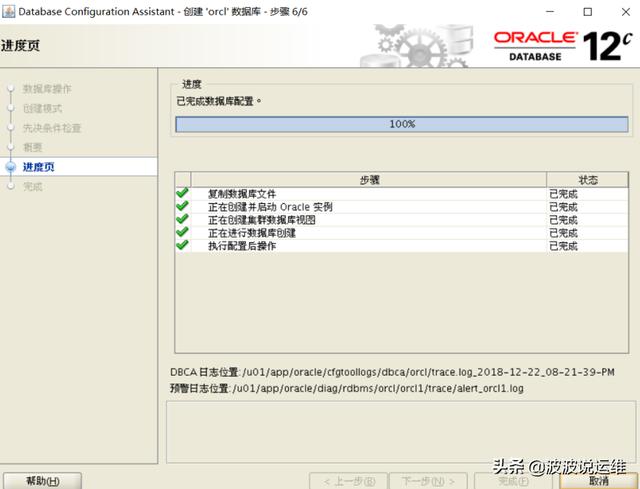Click the 完成(F) button
The height and width of the screenshot is (489, 640).
click(513, 481)
